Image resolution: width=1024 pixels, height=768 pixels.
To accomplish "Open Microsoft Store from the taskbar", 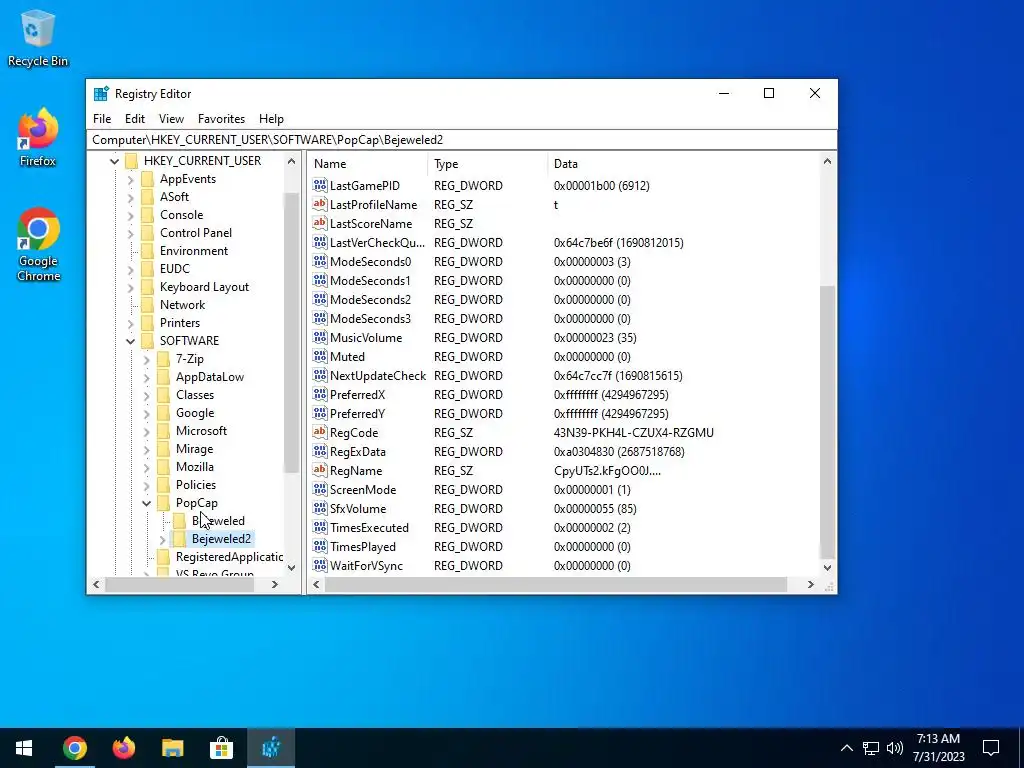I will pos(221,748).
